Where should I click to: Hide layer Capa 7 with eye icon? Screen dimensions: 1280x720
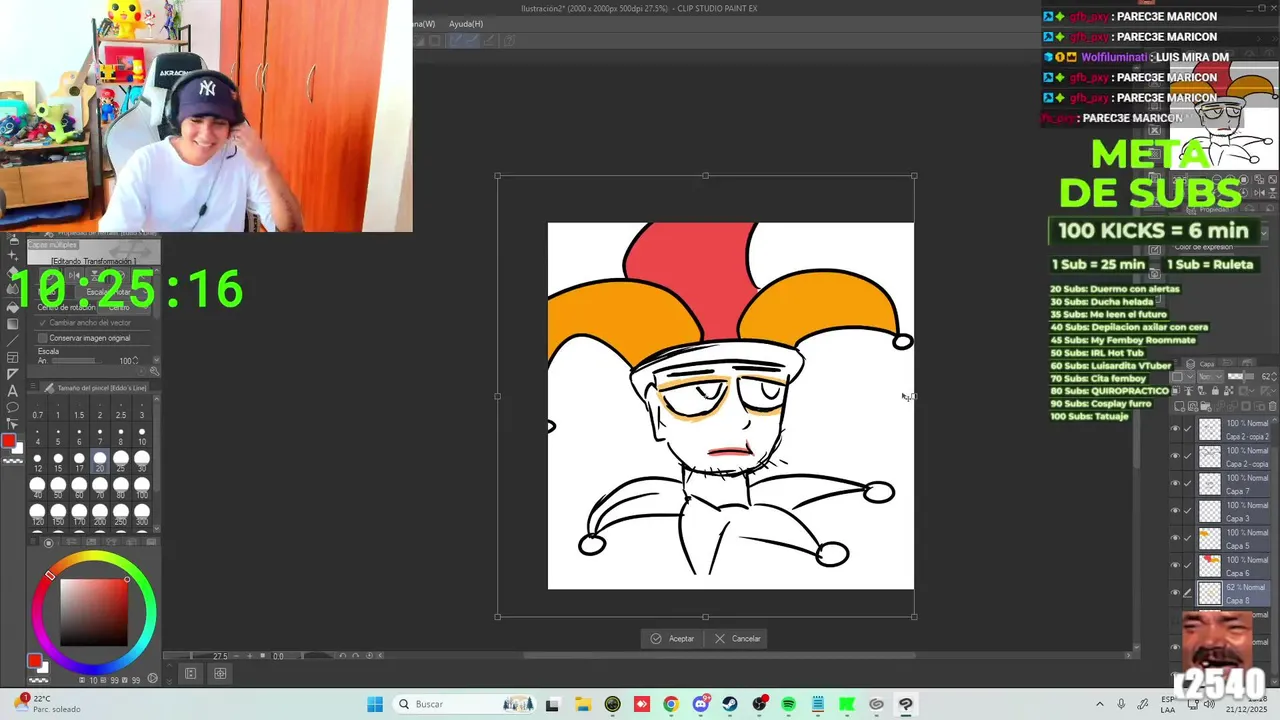click(1175, 483)
